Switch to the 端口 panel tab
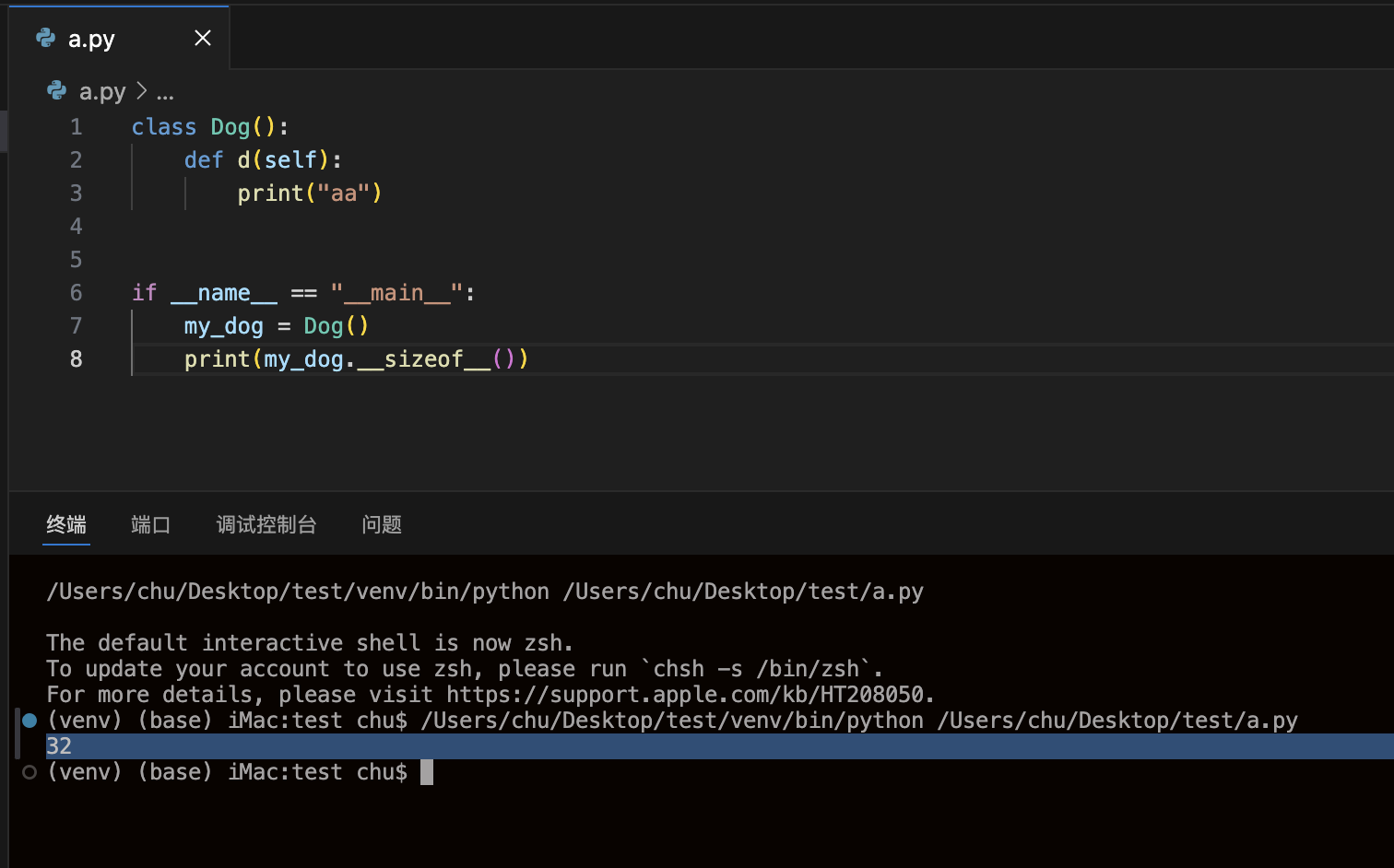The height and width of the screenshot is (868, 1394). click(150, 524)
